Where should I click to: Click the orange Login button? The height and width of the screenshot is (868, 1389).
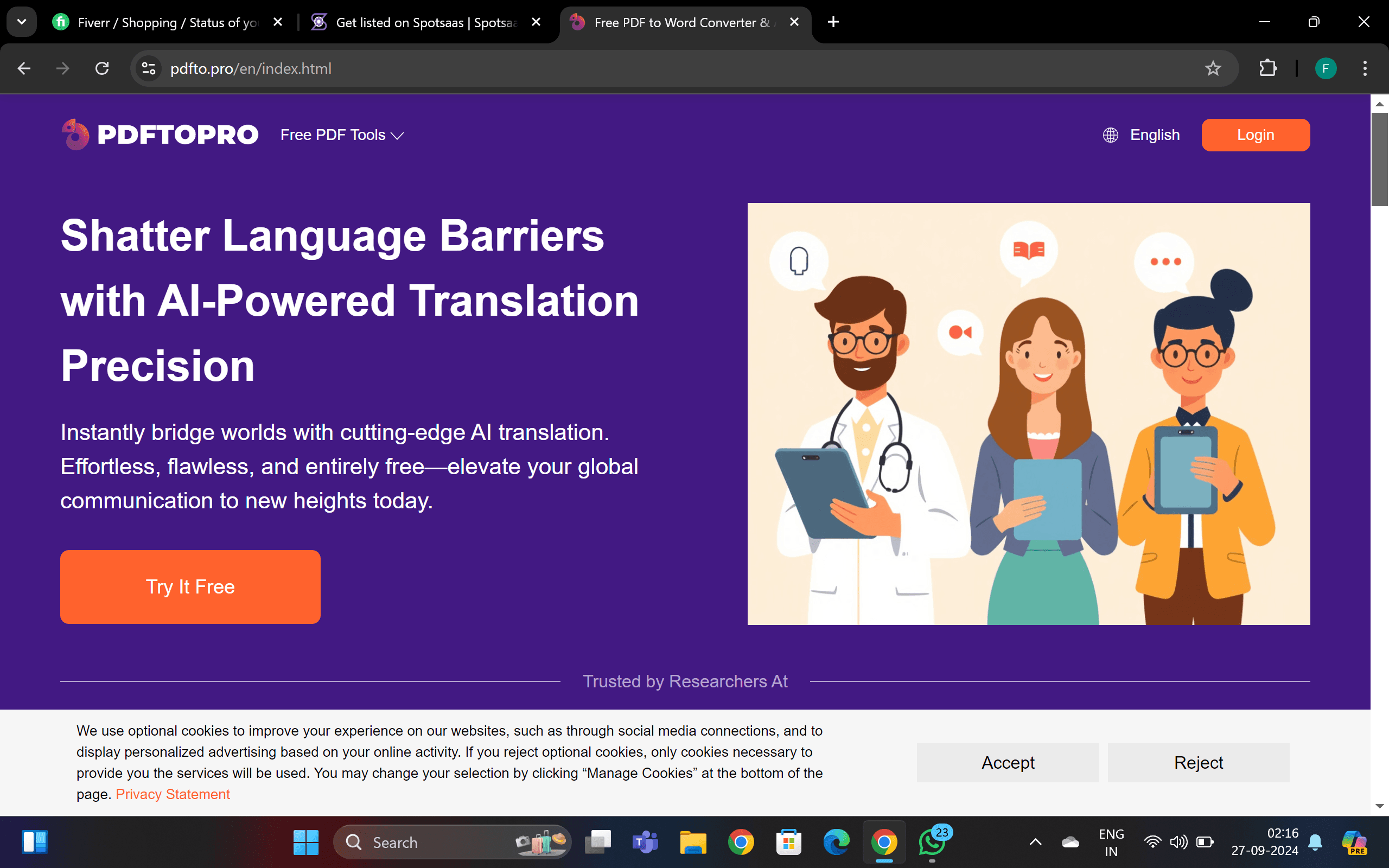pos(1256,135)
